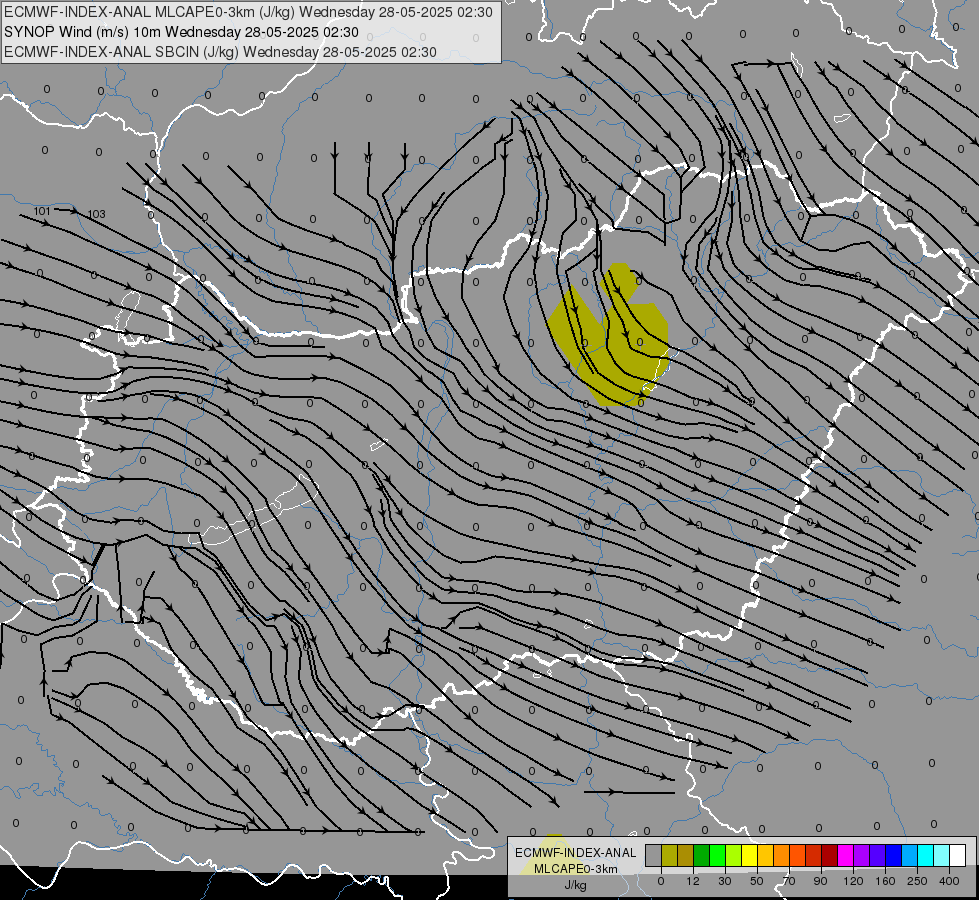Click the legend value 120
The height and width of the screenshot is (900, 979).
(854, 881)
